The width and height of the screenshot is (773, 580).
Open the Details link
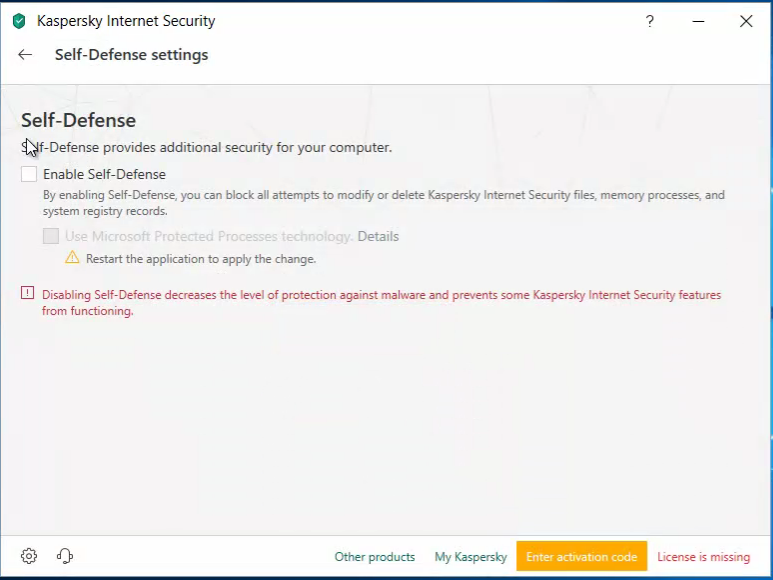[378, 237]
